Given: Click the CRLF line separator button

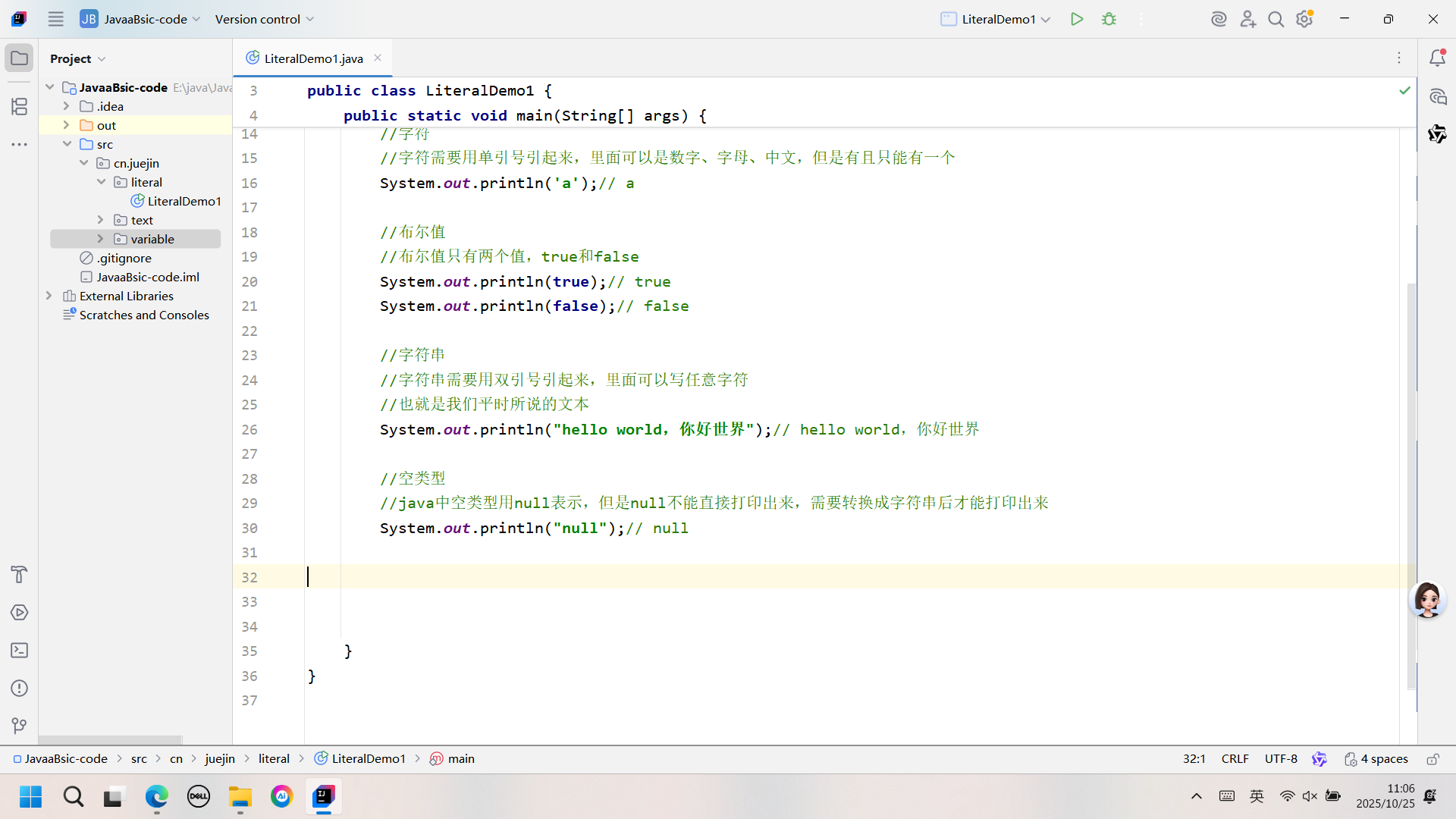Looking at the screenshot, I should point(1235,759).
